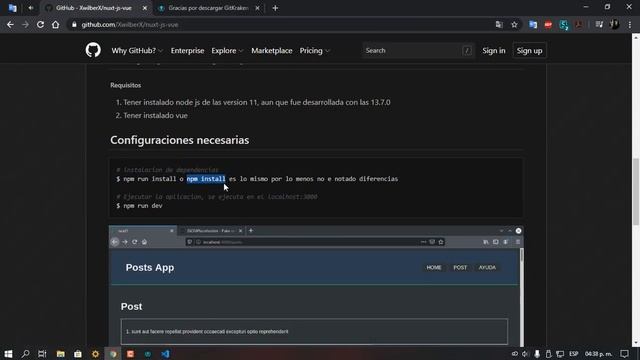Click the Requisitos heading text

coord(126,85)
